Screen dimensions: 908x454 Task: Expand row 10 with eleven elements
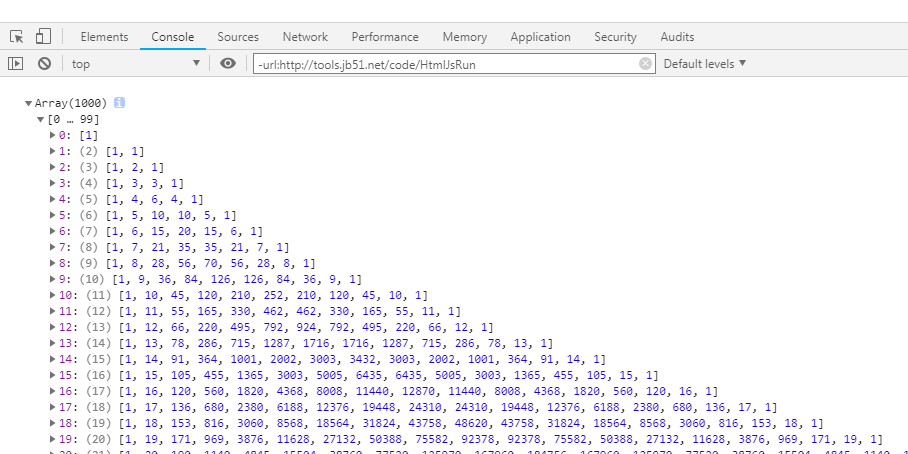53,295
